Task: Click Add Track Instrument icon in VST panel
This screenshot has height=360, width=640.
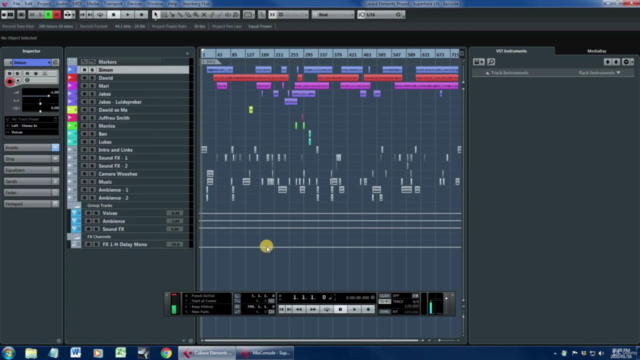Action: [479, 62]
